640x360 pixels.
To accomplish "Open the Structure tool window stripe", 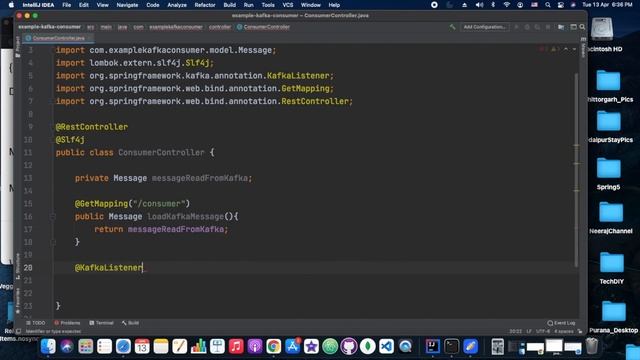I will tap(18, 266).
